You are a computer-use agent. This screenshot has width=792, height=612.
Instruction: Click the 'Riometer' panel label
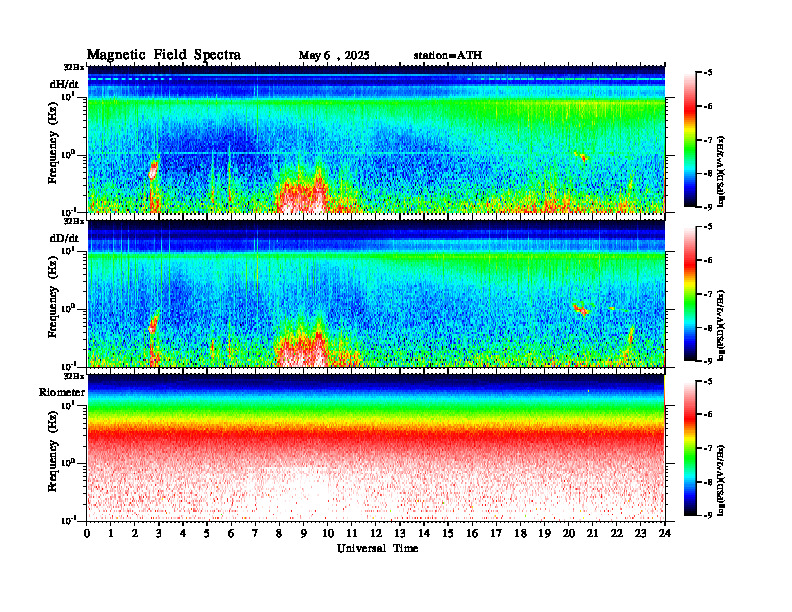pyautogui.click(x=62, y=392)
